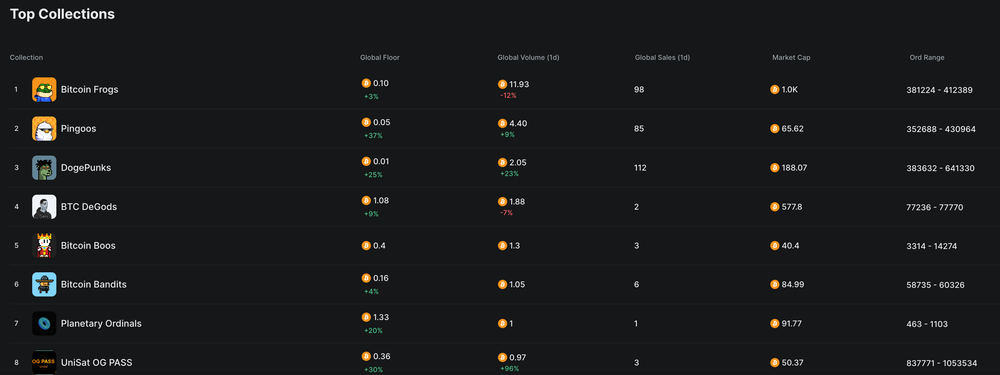
Task: Click the Bitcoin icon beside floor 0.05
Action: pos(366,122)
